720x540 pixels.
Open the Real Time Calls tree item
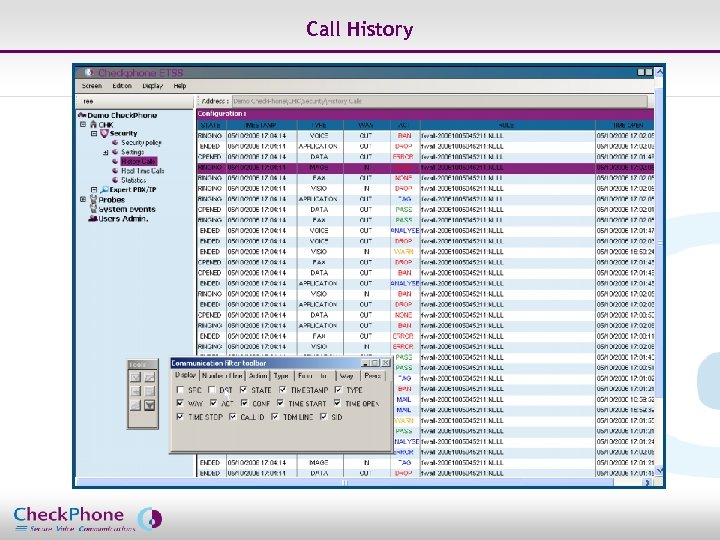pos(143,171)
